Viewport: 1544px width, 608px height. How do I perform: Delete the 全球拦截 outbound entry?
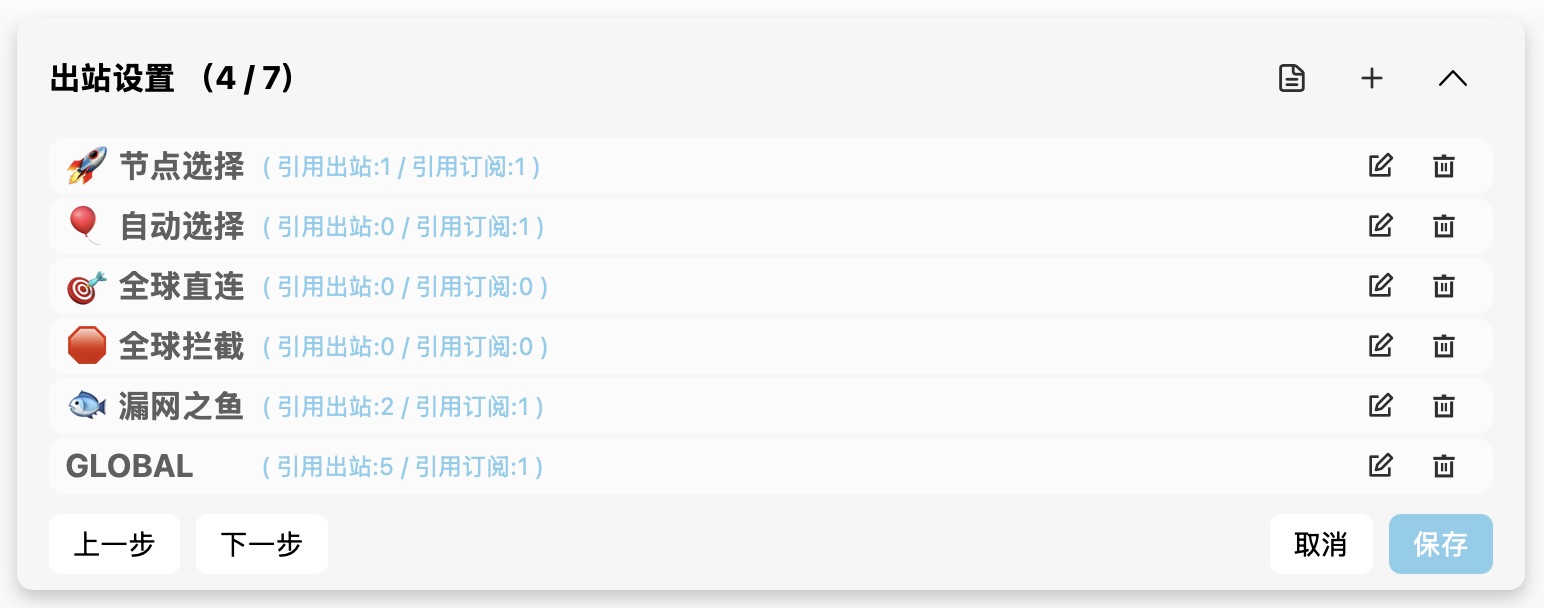tap(1443, 346)
